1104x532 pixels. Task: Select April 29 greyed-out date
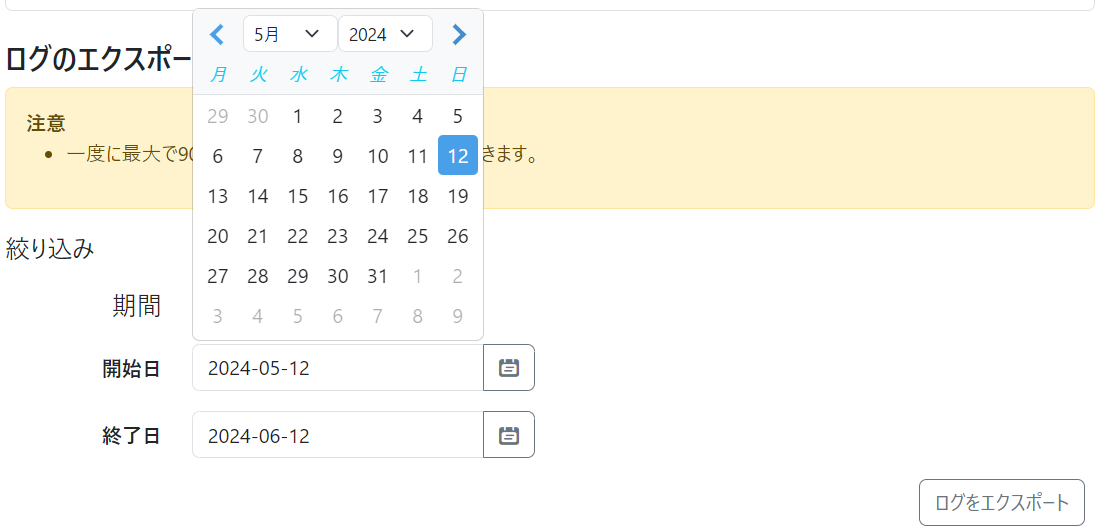(x=218, y=116)
